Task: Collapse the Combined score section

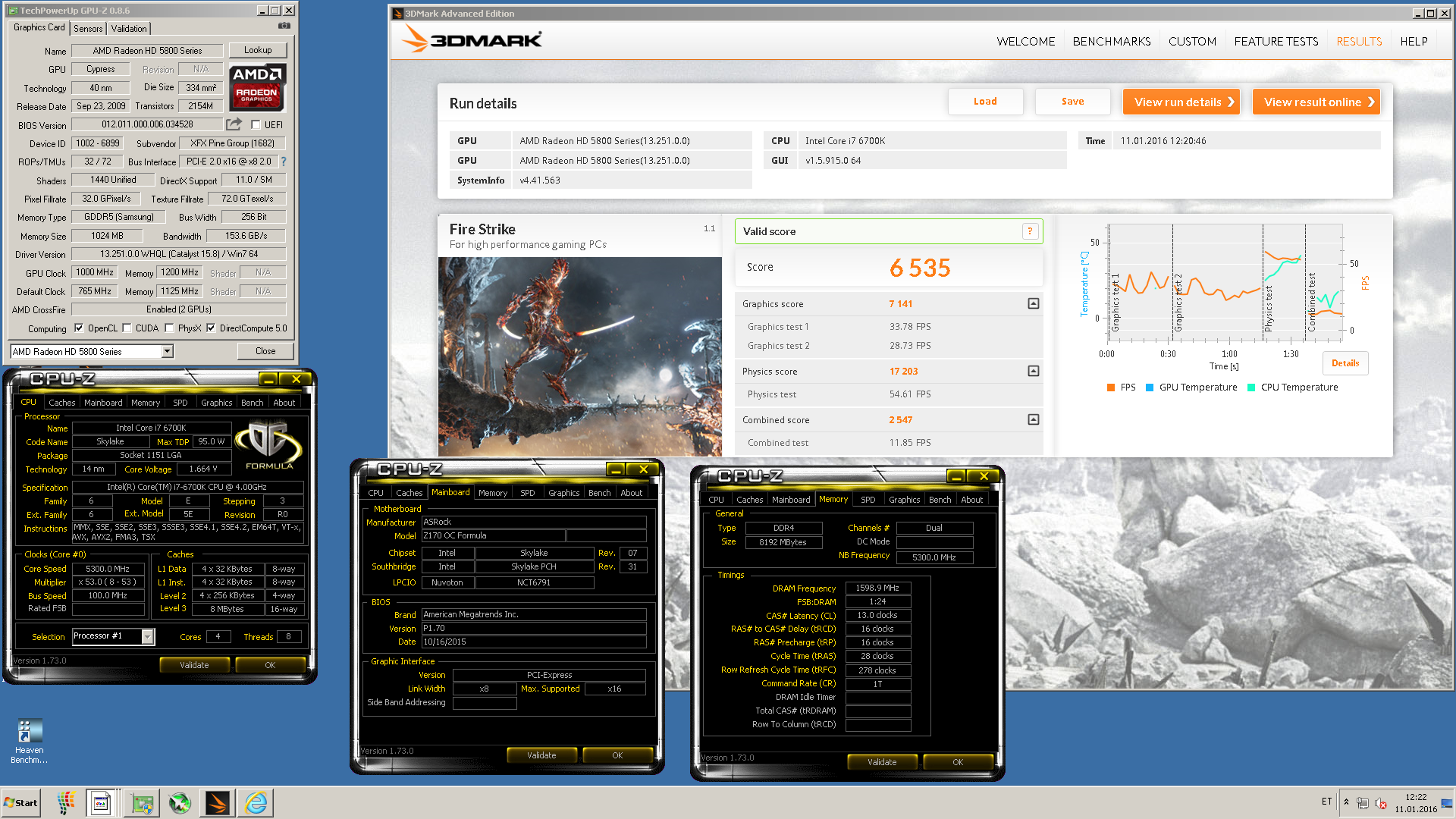Action: (x=1033, y=419)
